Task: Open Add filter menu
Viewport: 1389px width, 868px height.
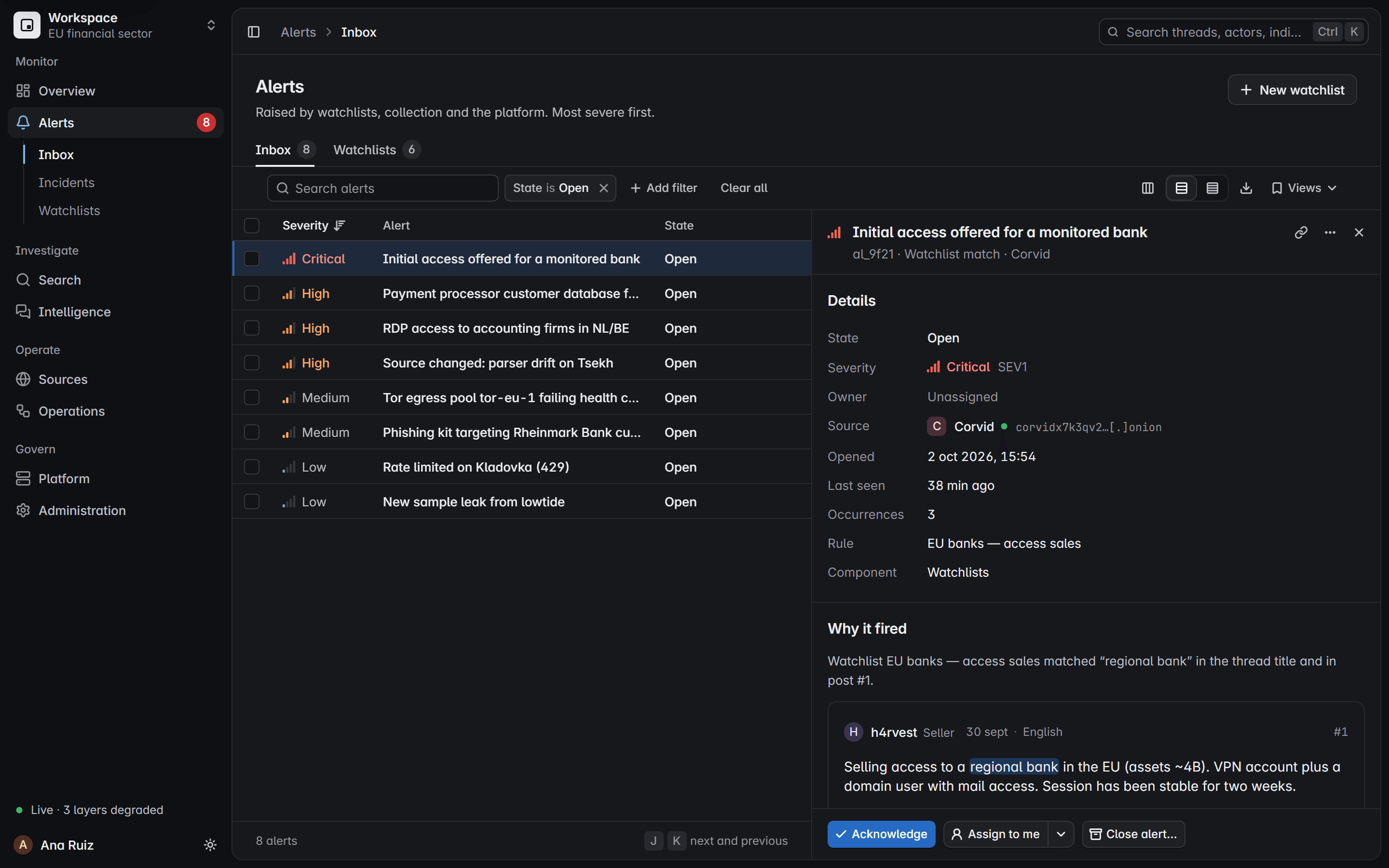Action: click(x=664, y=188)
